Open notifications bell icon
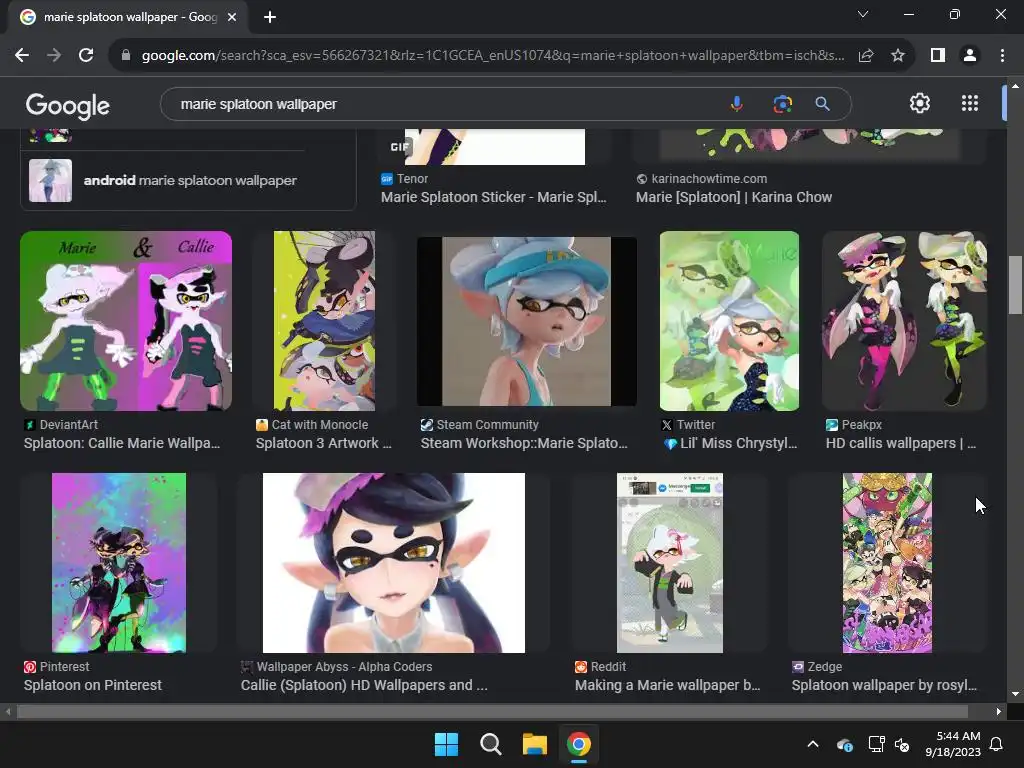 pos(997,744)
